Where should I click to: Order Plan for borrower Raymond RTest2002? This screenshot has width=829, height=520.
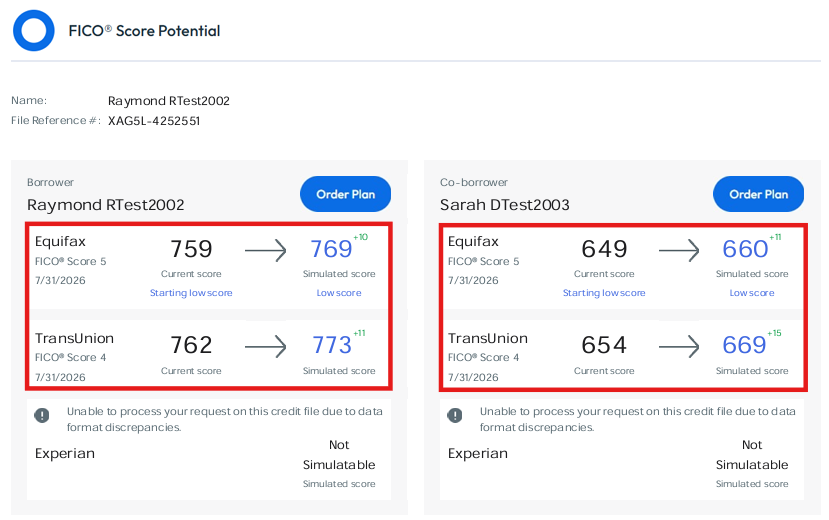click(x=346, y=194)
